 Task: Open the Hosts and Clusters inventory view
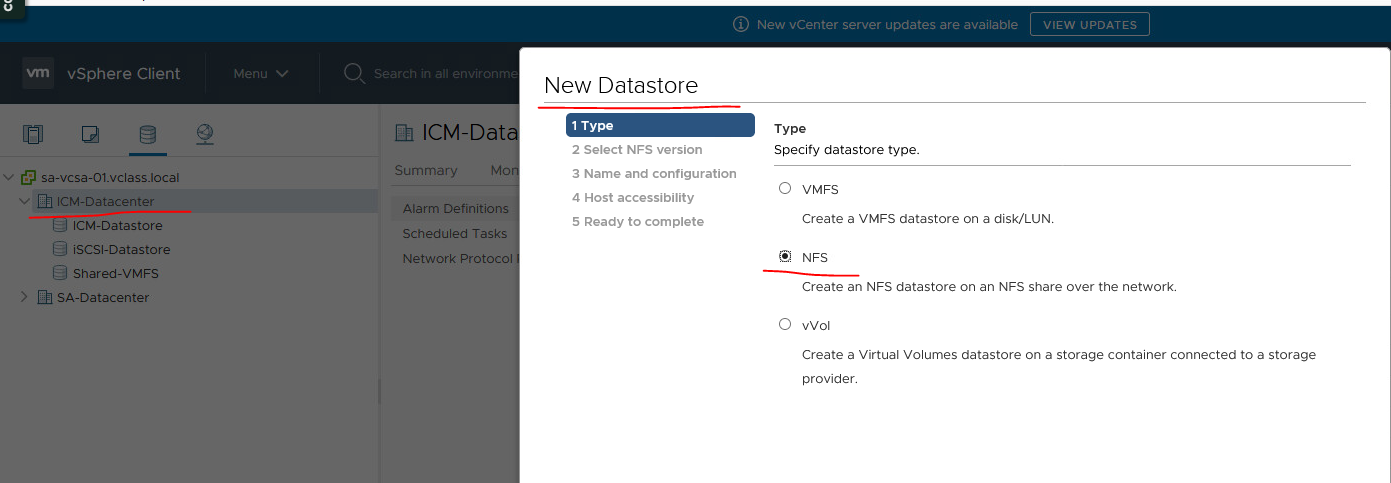point(34,134)
